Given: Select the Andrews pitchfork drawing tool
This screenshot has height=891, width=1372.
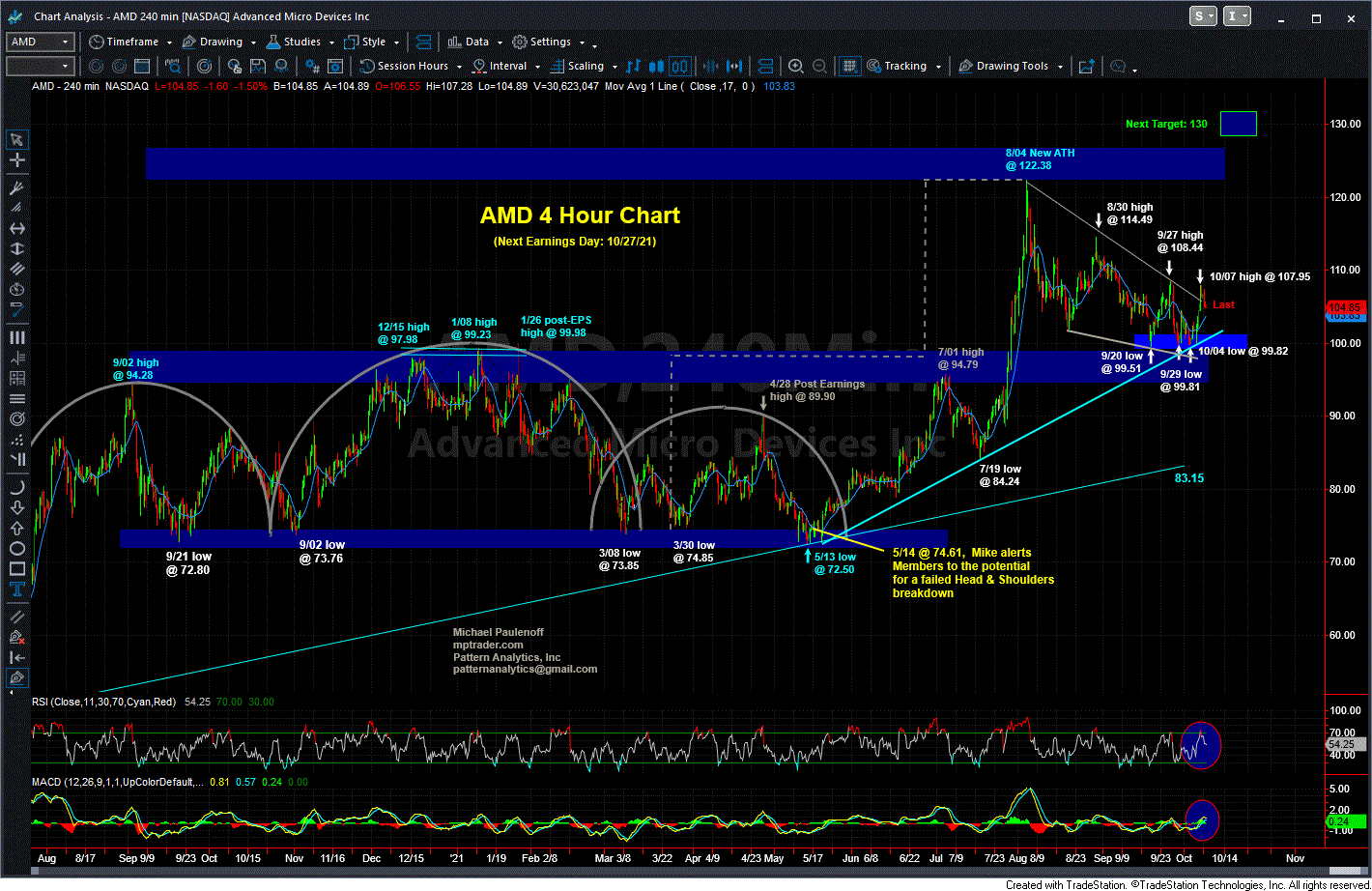Looking at the screenshot, I should (17, 187).
